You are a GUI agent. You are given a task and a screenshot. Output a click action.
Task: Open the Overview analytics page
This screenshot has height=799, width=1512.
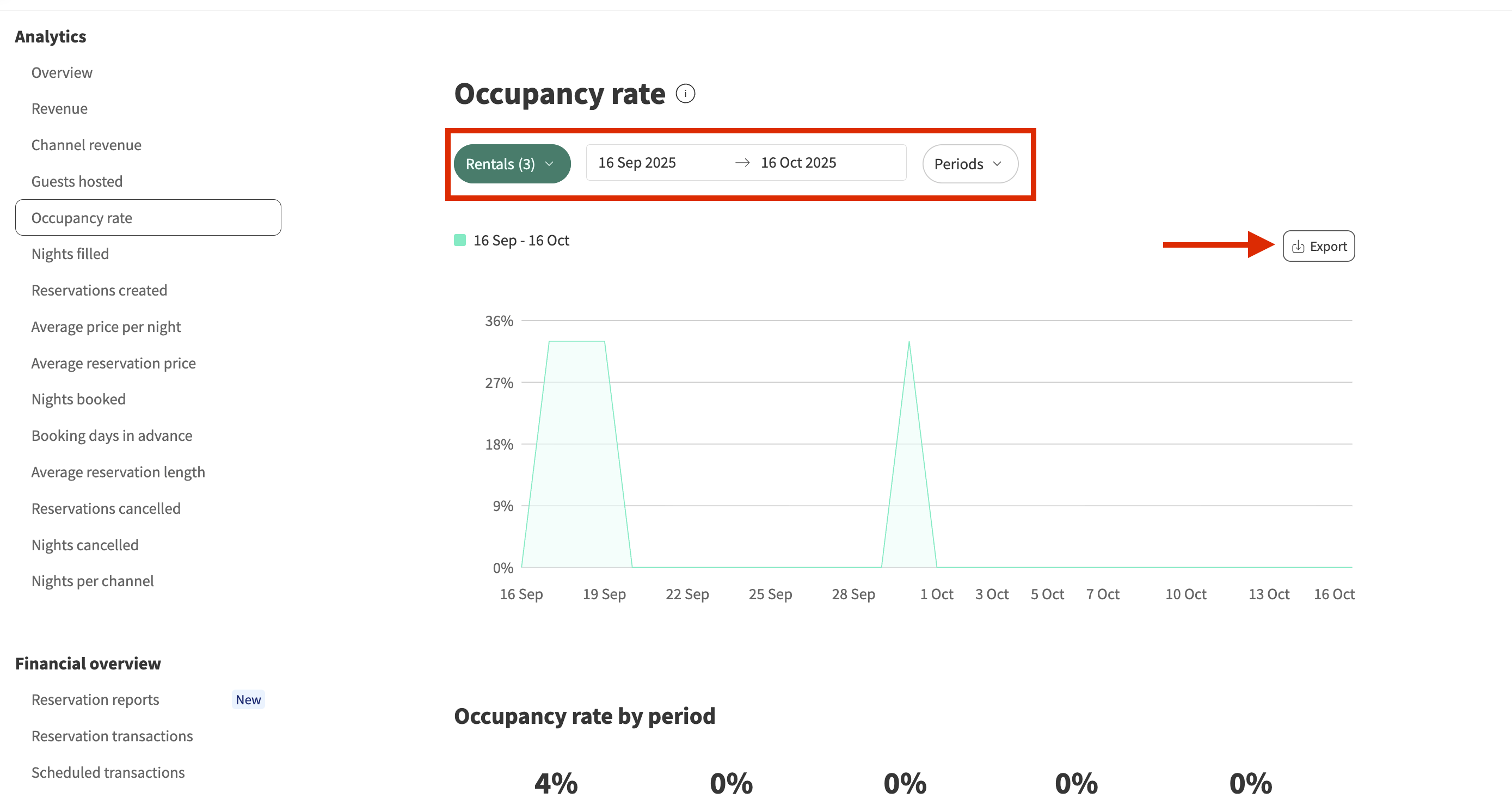[x=62, y=73]
